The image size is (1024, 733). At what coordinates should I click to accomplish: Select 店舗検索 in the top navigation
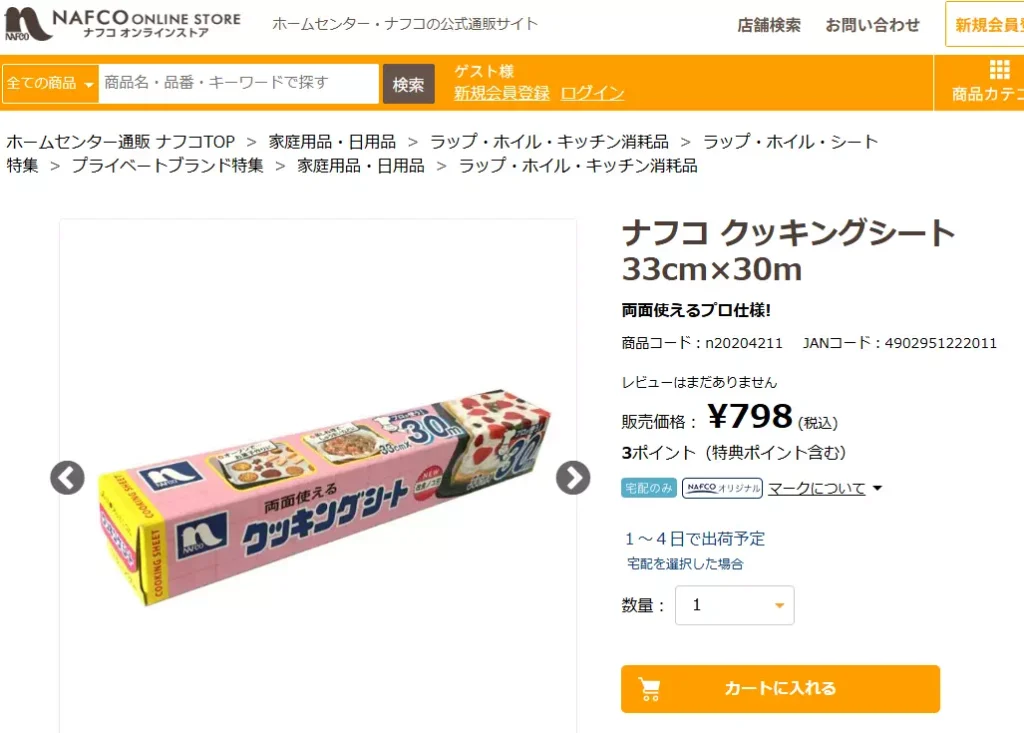768,25
